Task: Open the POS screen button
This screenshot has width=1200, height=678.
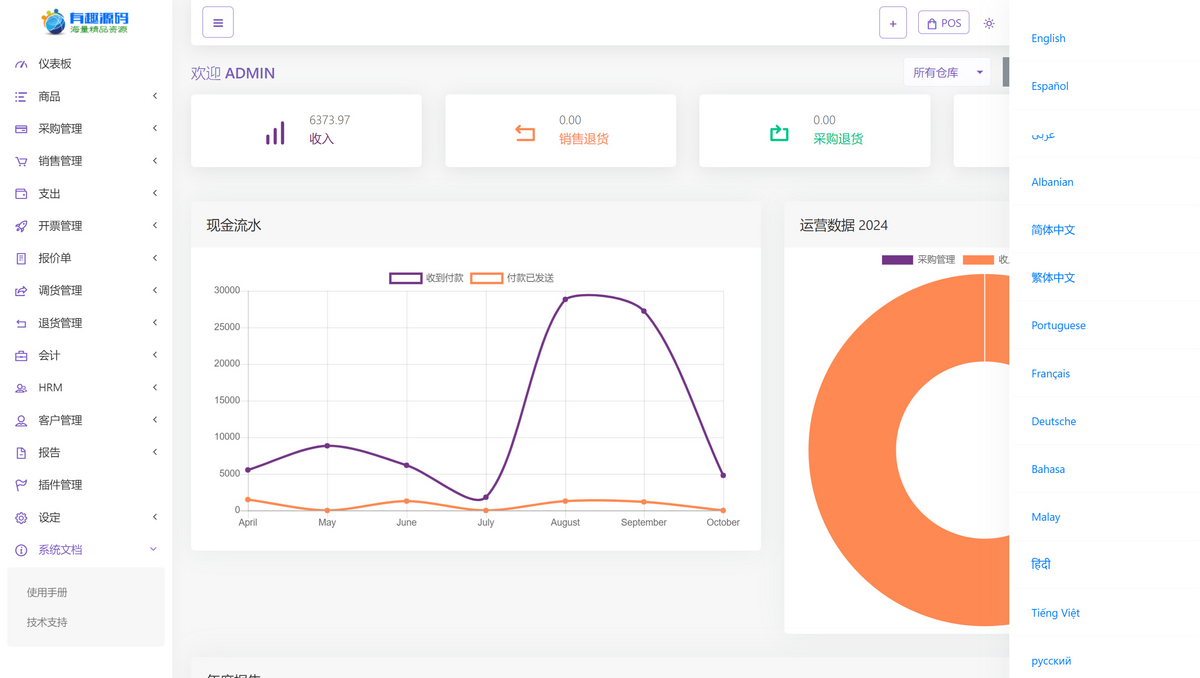Action: pos(943,23)
